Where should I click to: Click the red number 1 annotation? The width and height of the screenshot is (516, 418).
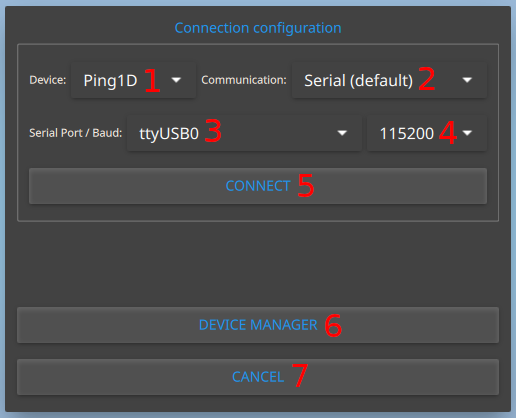[152, 80]
